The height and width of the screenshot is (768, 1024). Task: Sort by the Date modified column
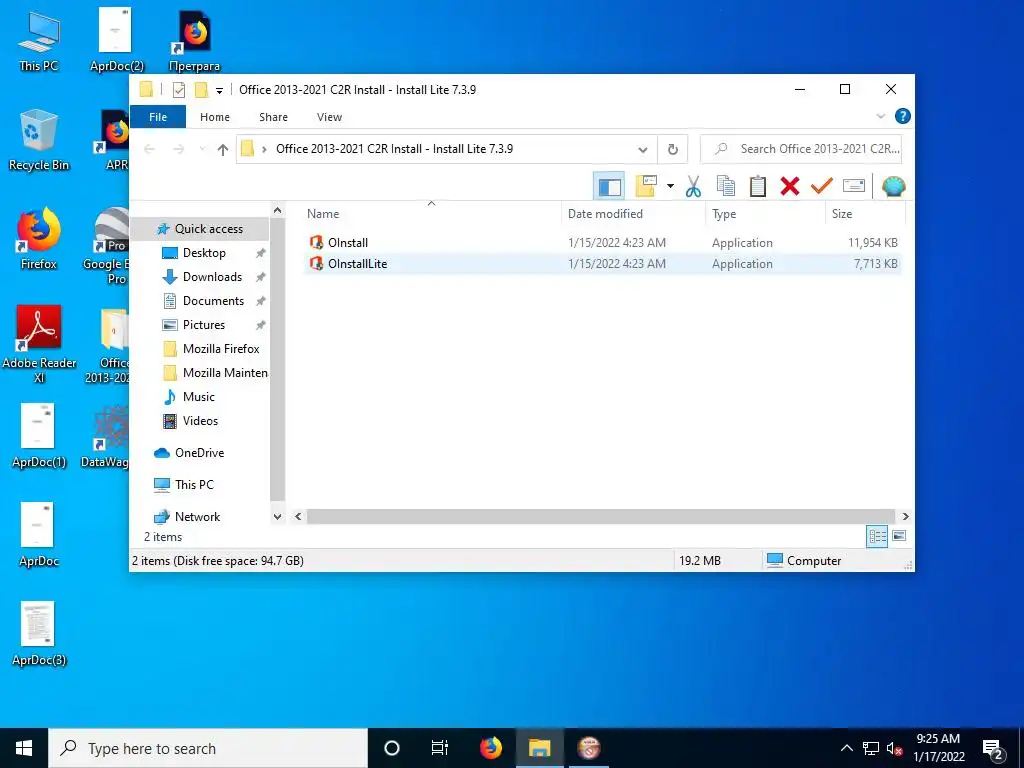(605, 214)
